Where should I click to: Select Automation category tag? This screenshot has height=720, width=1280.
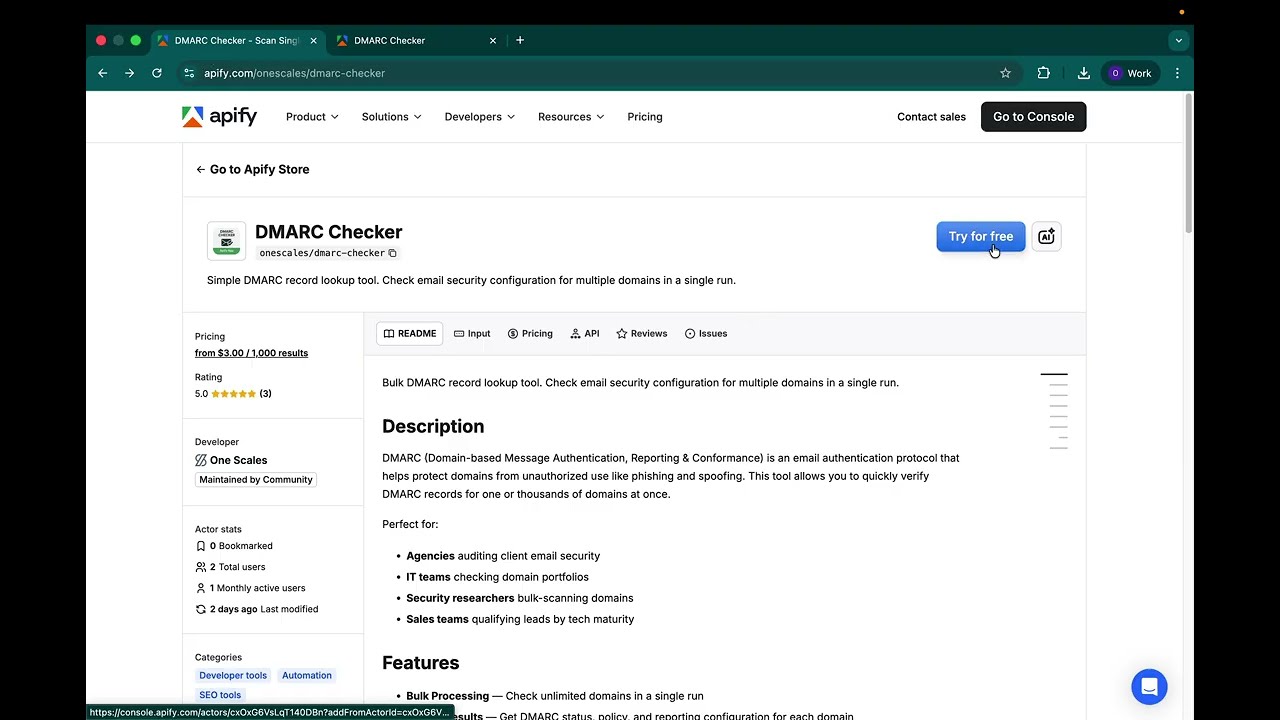(x=307, y=676)
